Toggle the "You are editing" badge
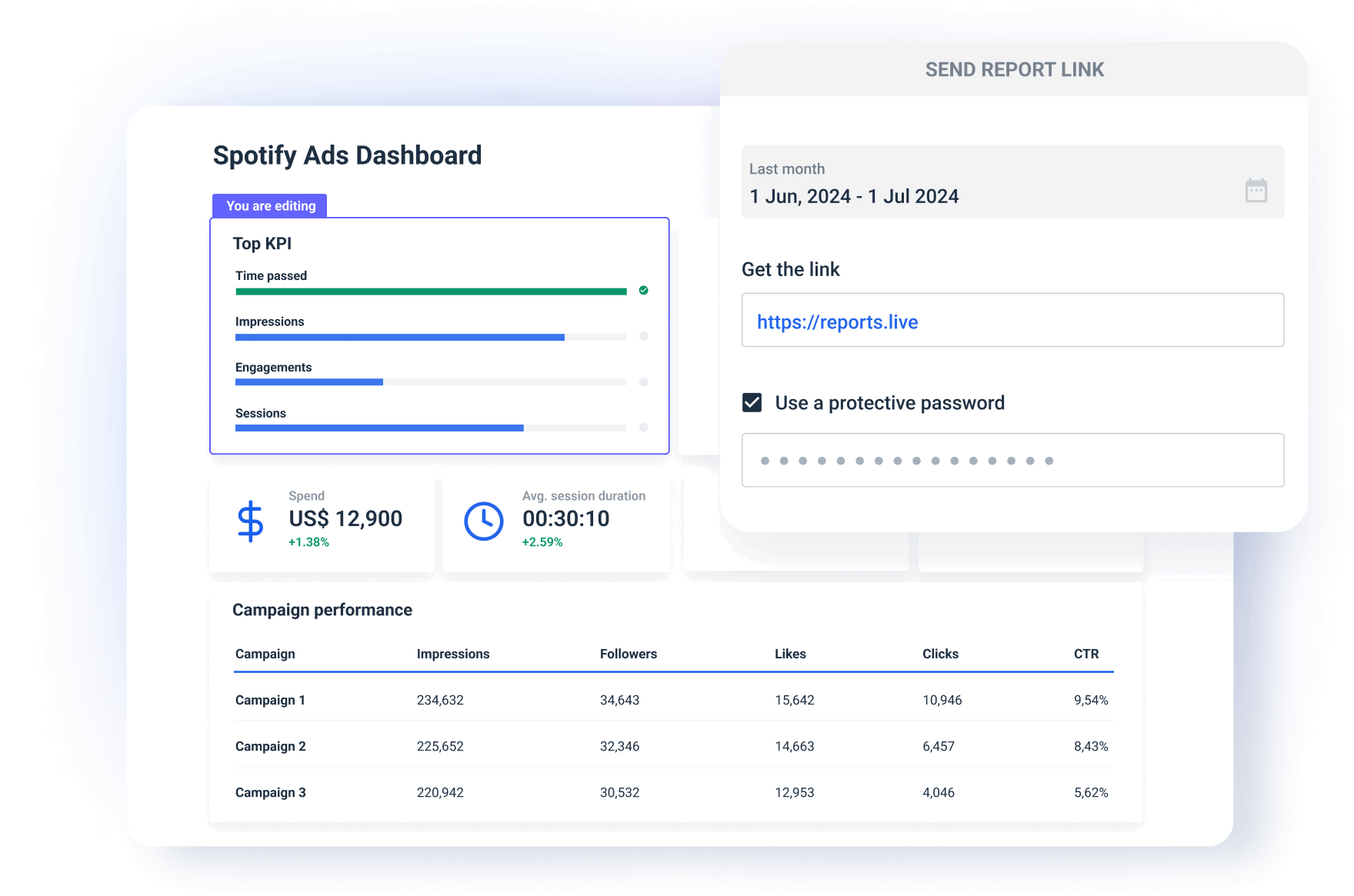Image resolution: width=1354 pixels, height=896 pixels. pos(270,205)
